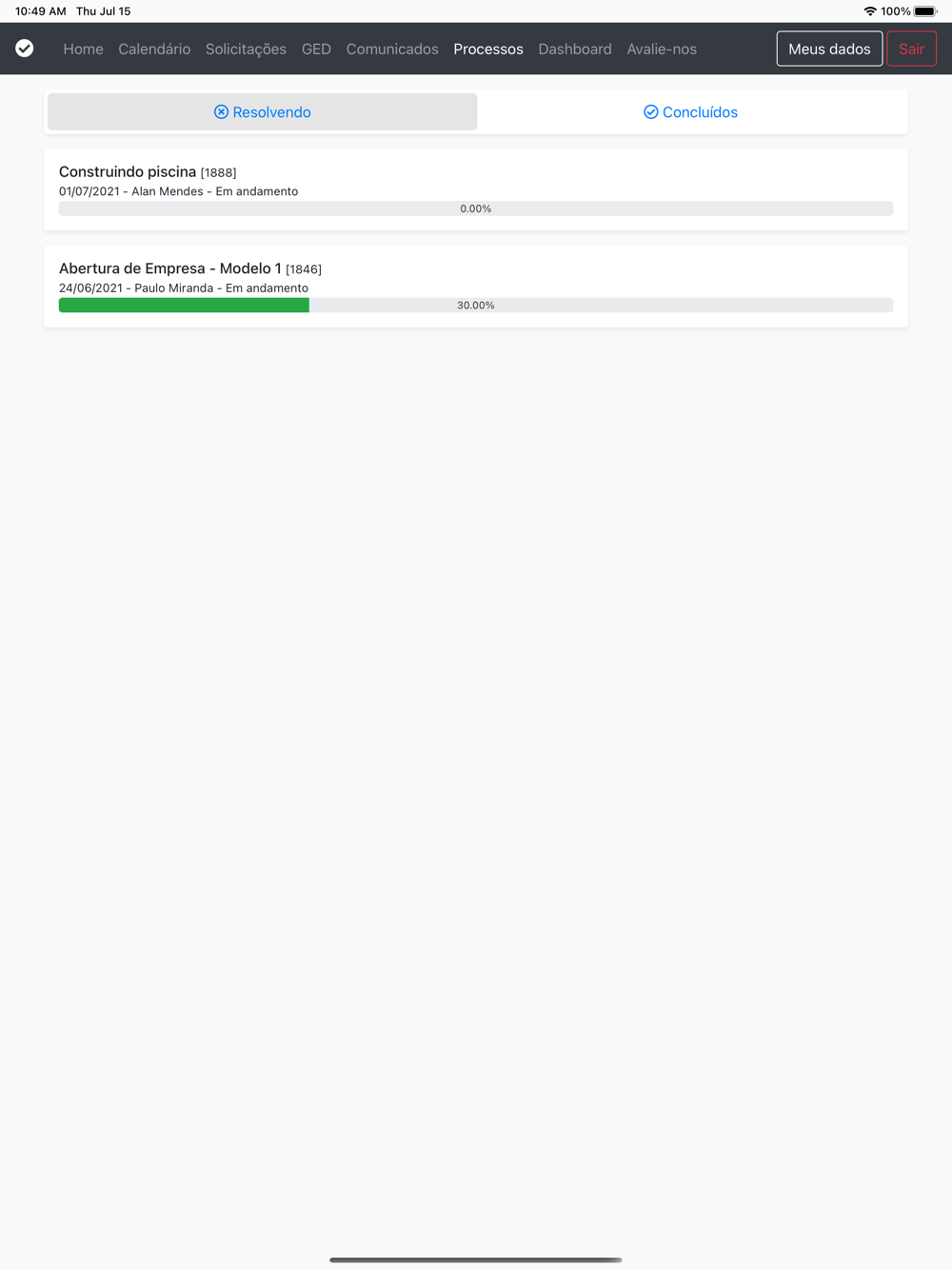The height and width of the screenshot is (1270, 952).
Task: Select the Processos menu item
Action: tap(488, 49)
